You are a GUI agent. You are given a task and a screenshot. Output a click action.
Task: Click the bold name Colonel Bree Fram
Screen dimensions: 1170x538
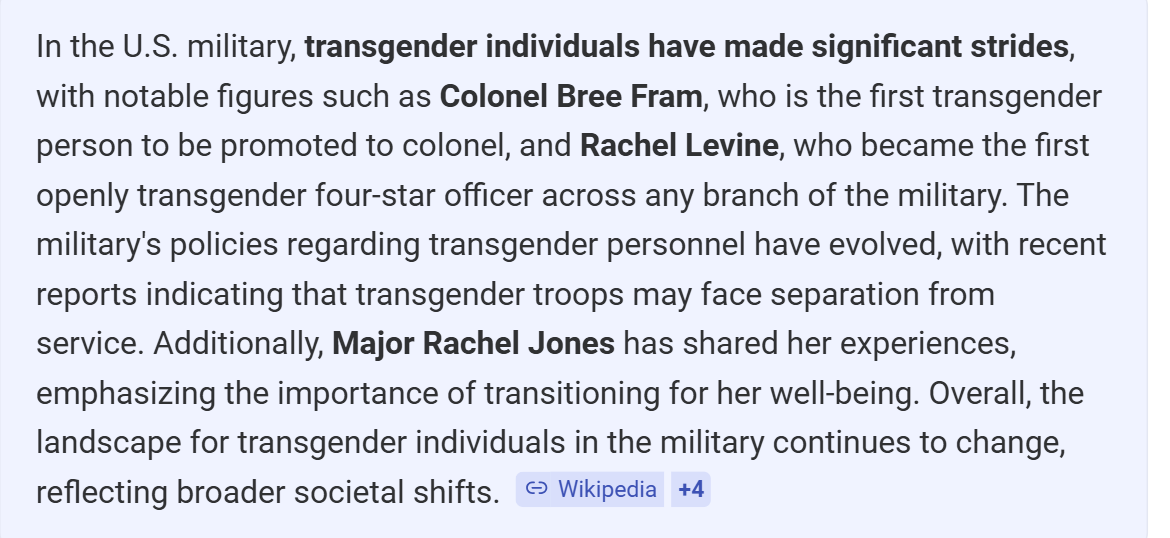pos(570,97)
